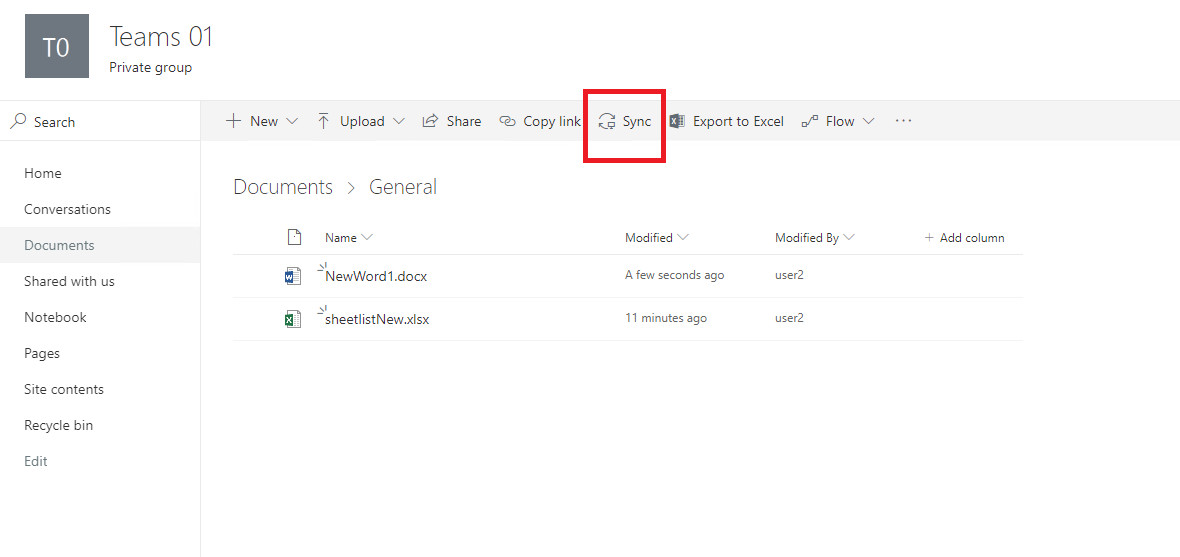Click the Copy link button label

point(552,121)
